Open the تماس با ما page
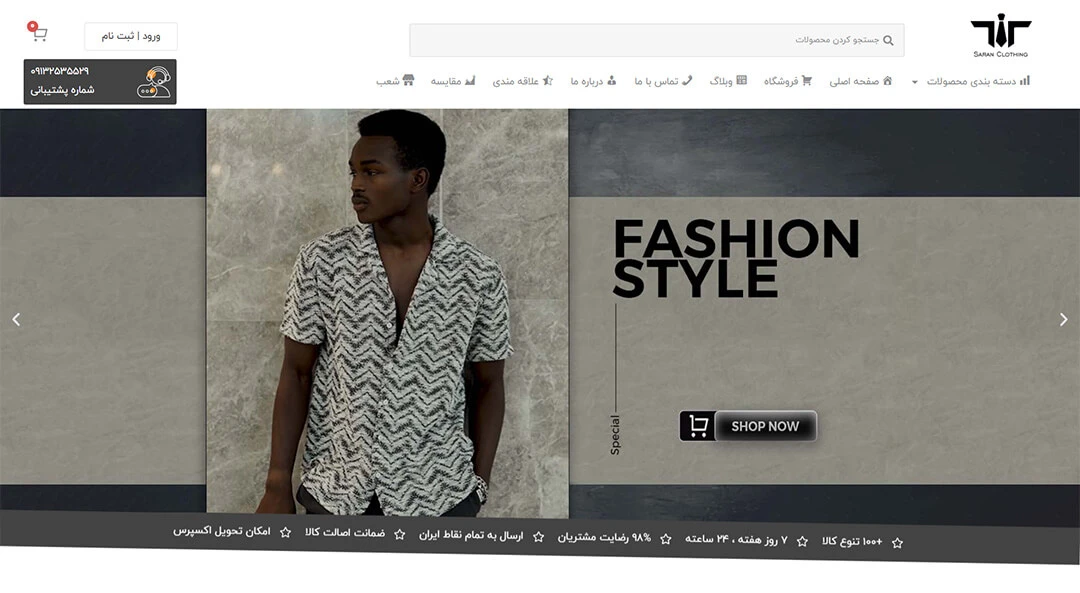Screen dimensions: 1080x593 click(662, 81)
